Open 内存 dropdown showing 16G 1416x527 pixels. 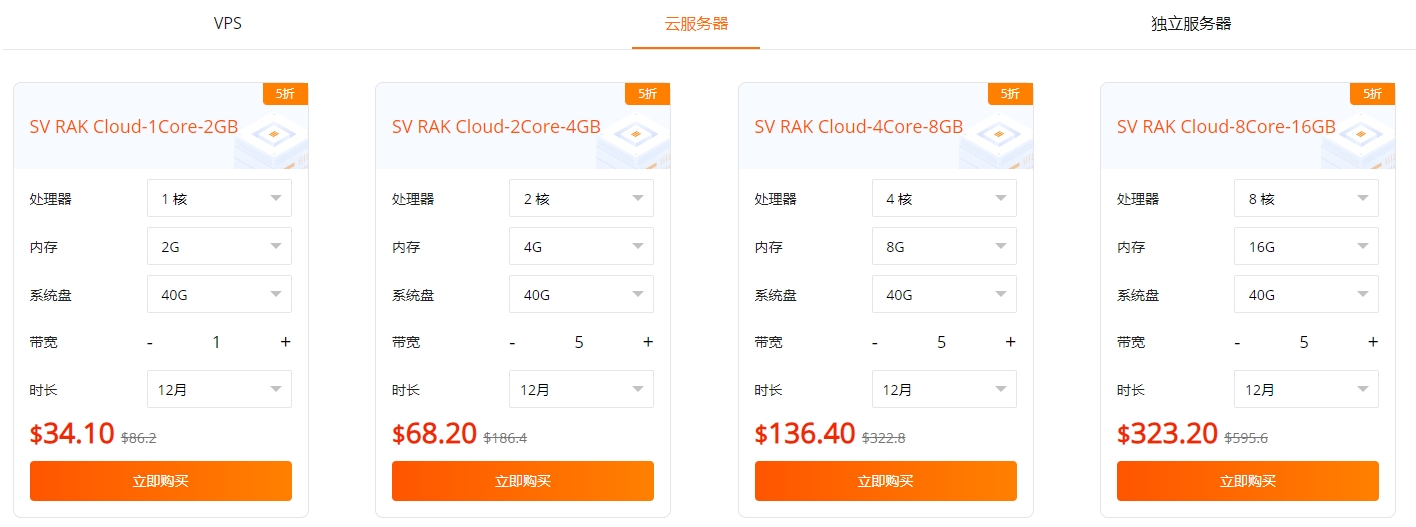[x=1306, y=246]
